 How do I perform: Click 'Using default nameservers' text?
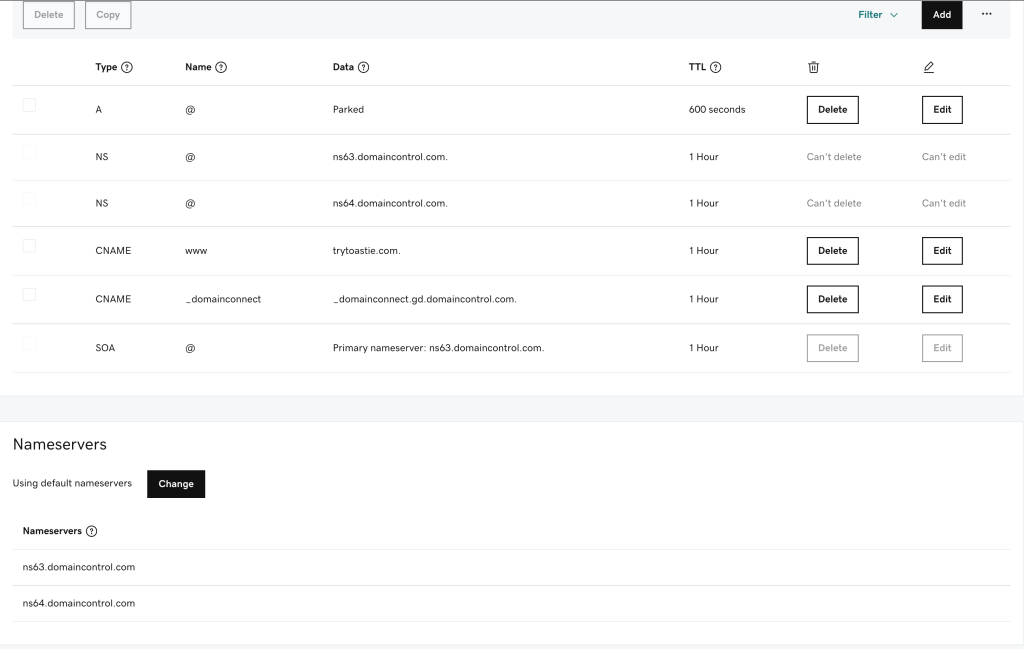click(x=72, y=483)
